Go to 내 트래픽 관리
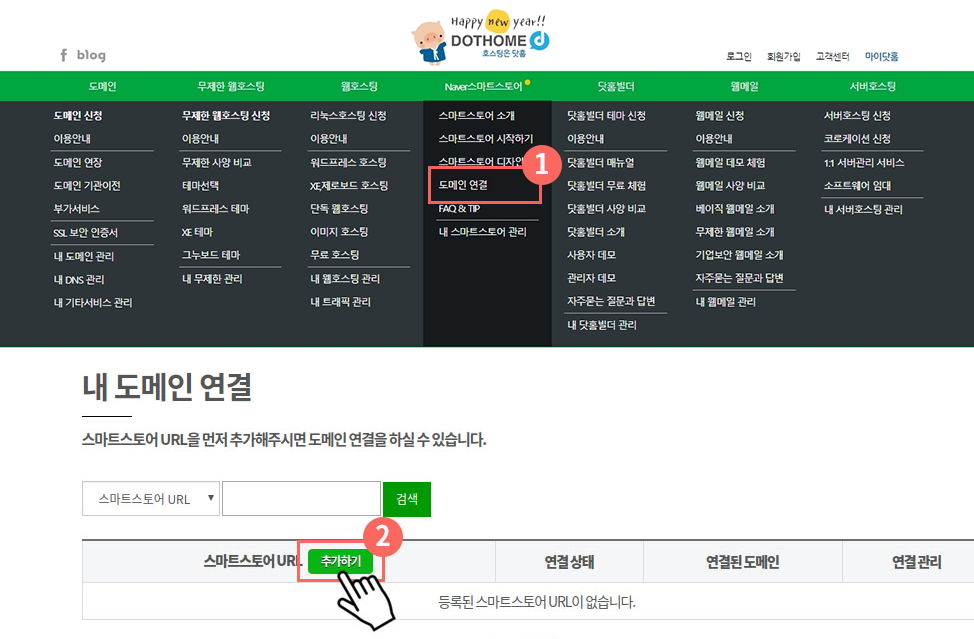Image resolution: width=974 pixels, height=639 pixels. coord(340,302)
